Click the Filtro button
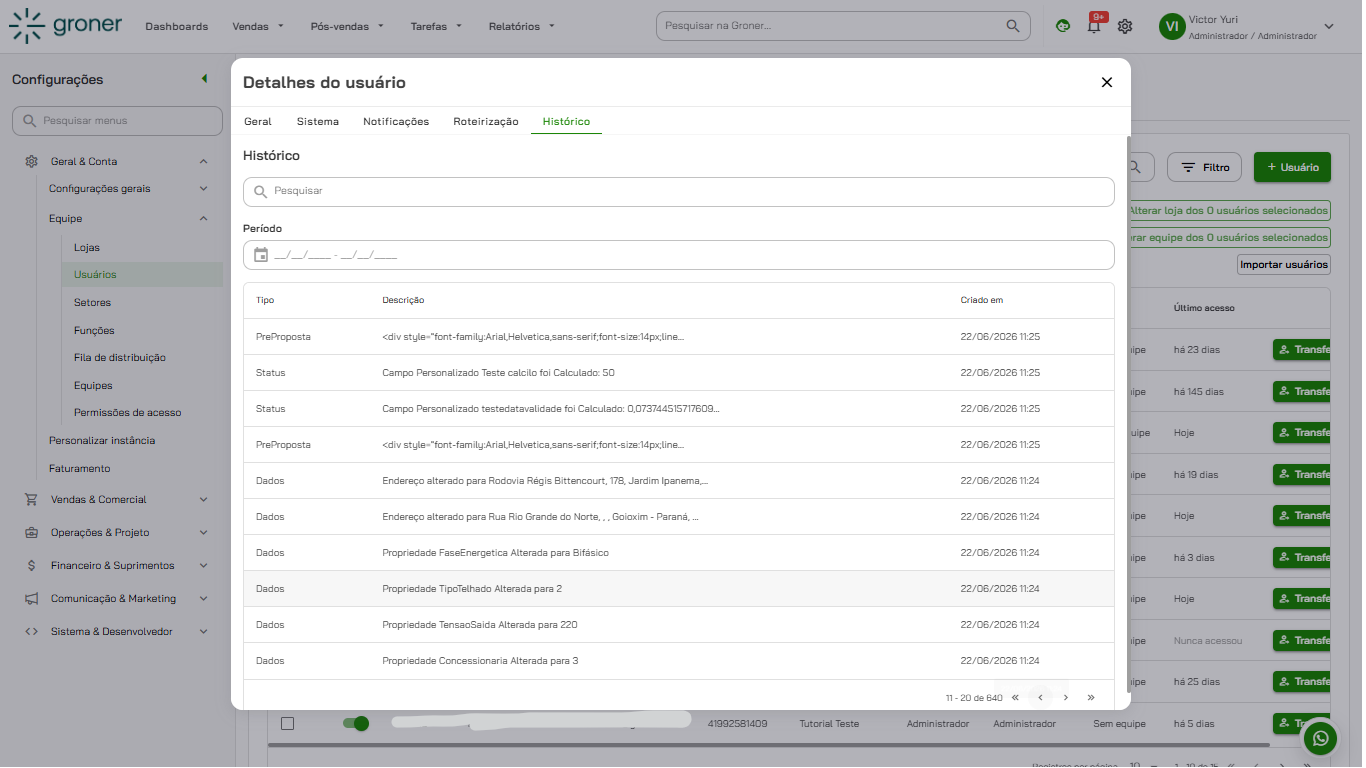Screen dimensions: 1366x768 1205,167
